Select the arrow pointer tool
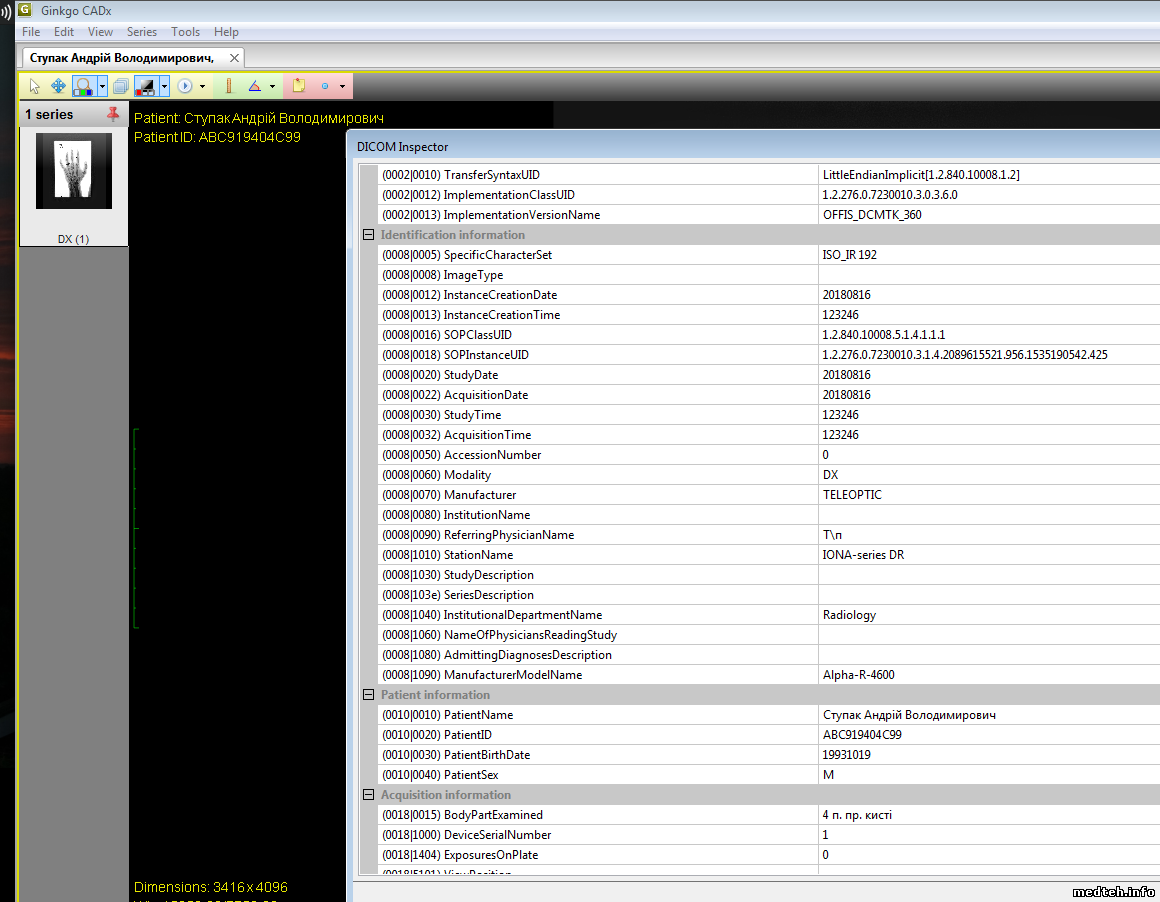Screen dimensions: 1160x902 pos(35,86)
